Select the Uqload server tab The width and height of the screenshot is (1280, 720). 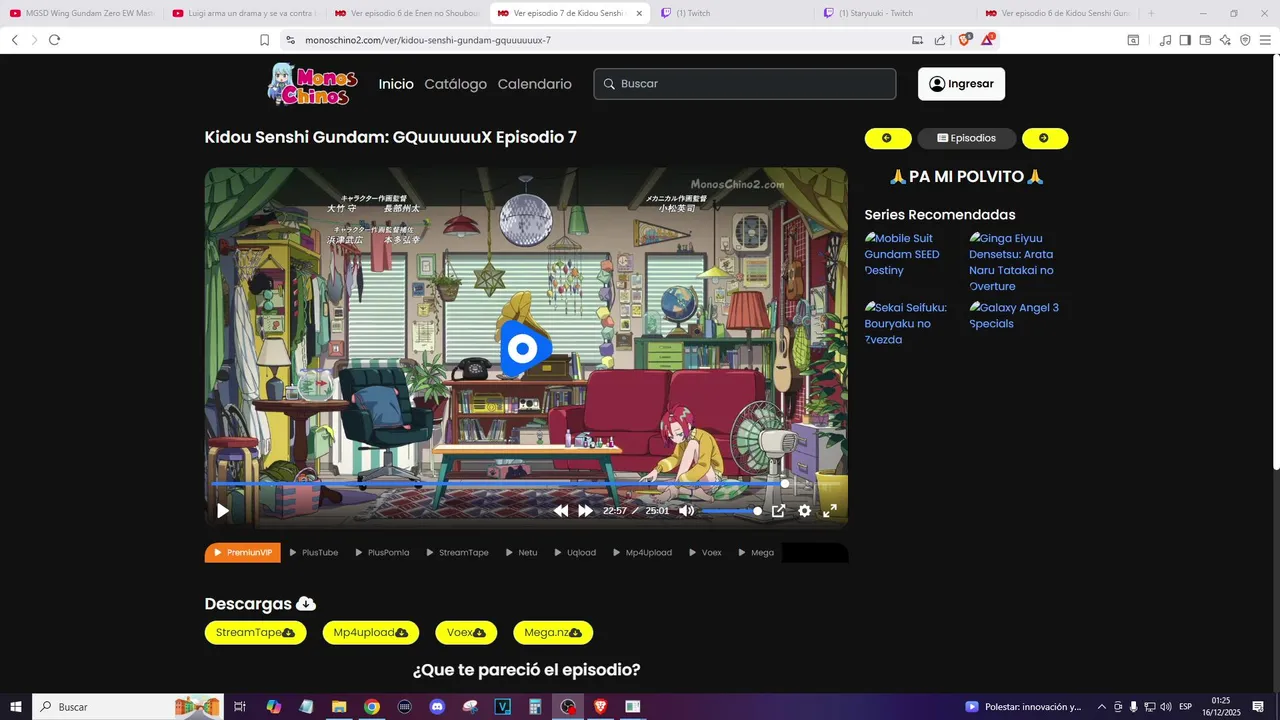pos(574,552)
